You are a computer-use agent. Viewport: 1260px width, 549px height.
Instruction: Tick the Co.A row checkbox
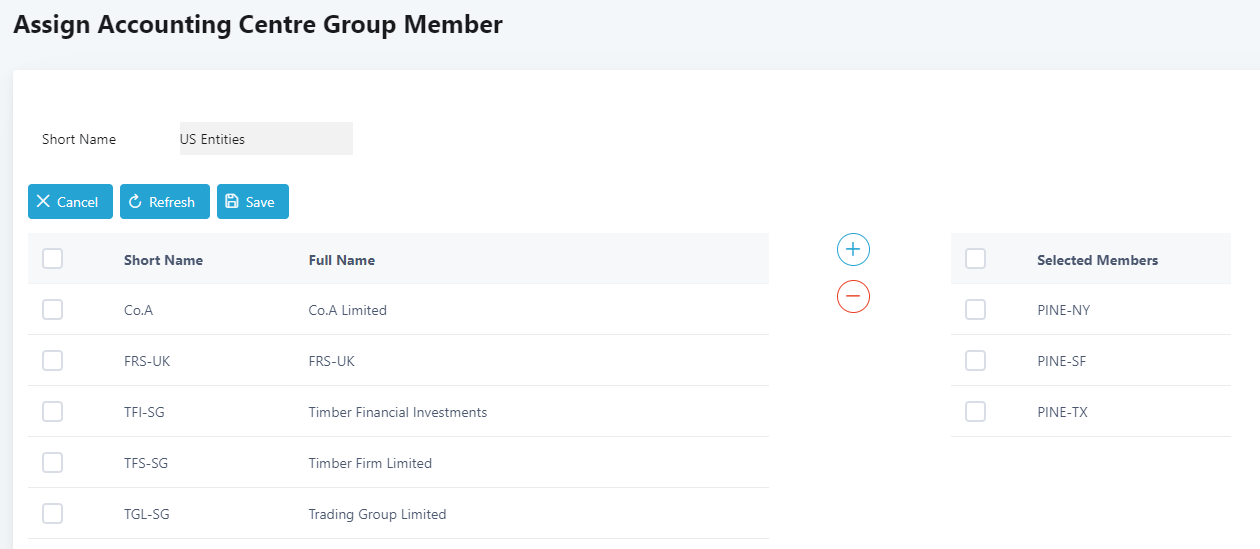pyautogui.click(x=53, y=310)
